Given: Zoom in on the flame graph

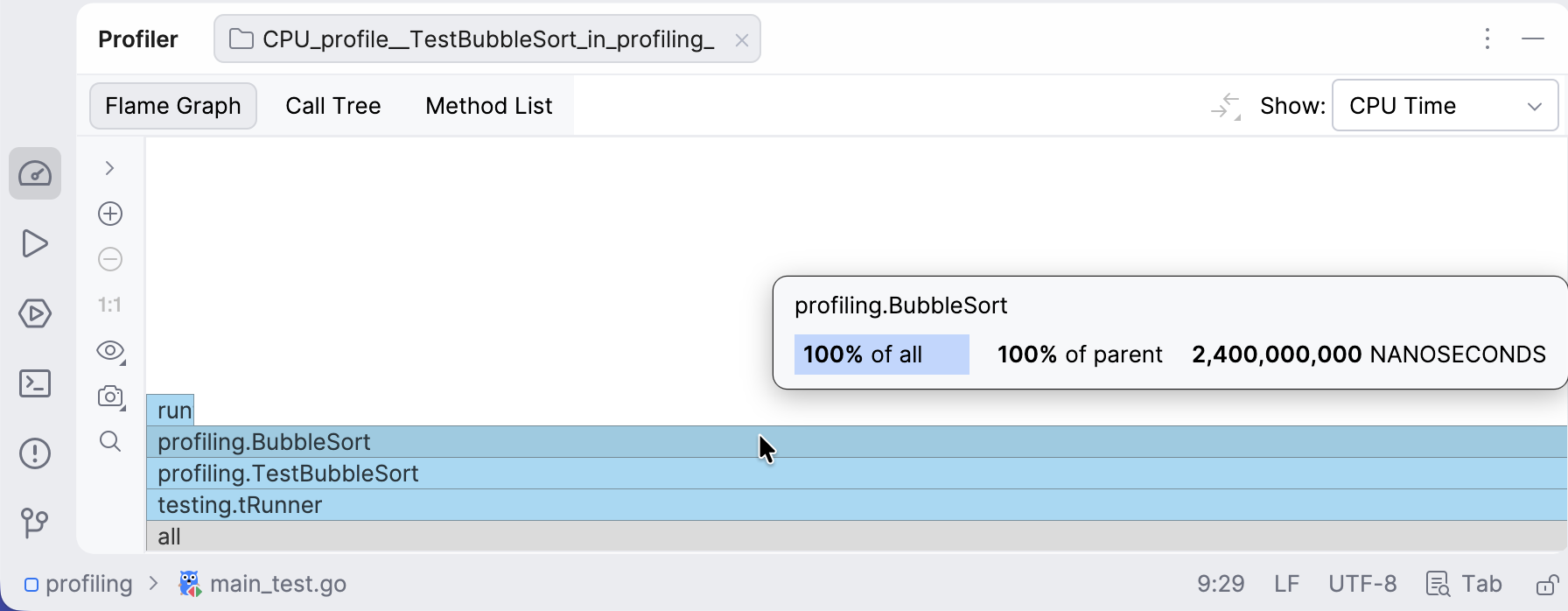Looking at the screenshot, I should [110, 214].
